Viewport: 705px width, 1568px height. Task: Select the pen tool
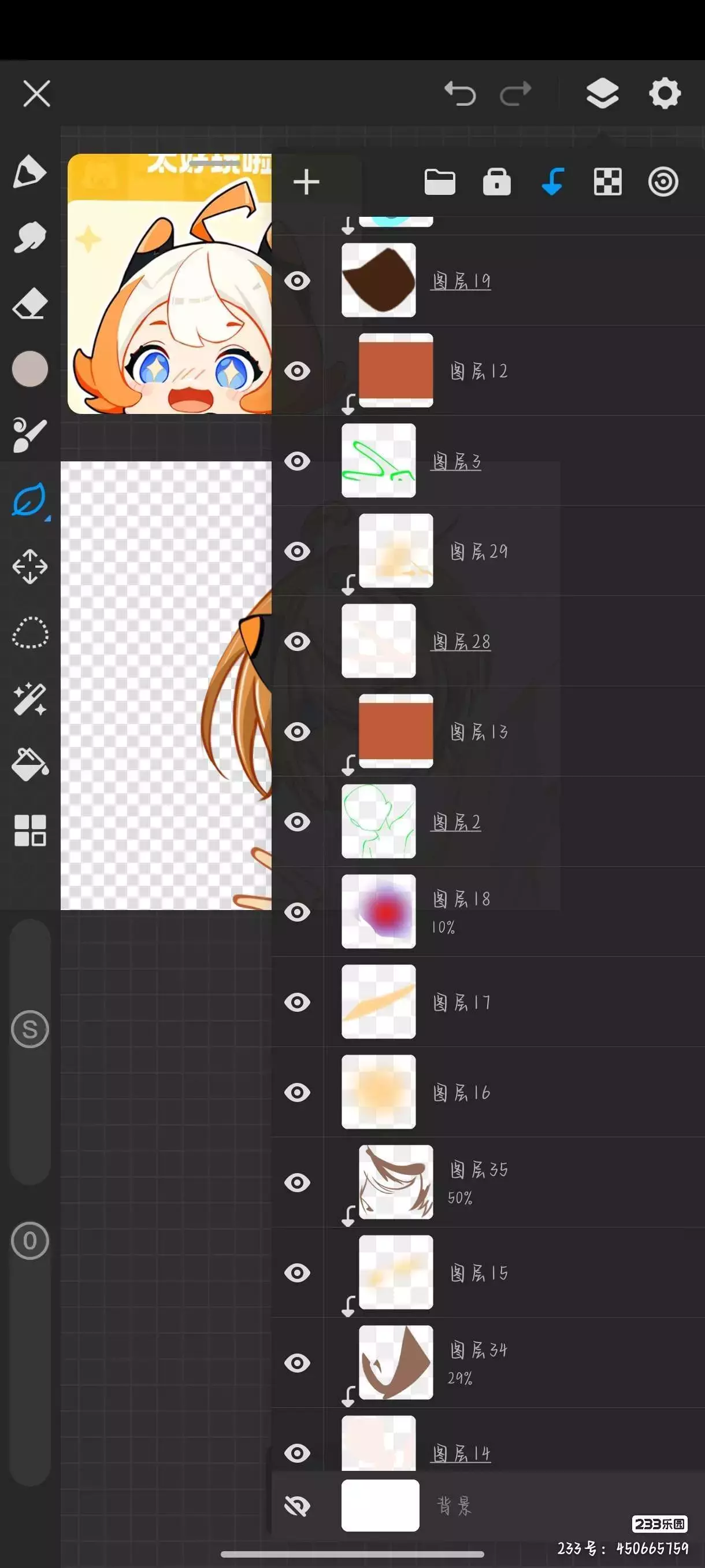click(x=30, y=171)
